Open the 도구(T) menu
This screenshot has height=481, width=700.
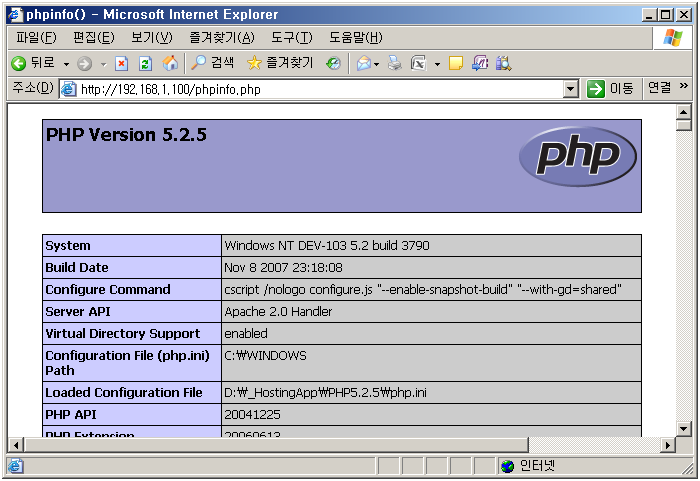[292, 38]
